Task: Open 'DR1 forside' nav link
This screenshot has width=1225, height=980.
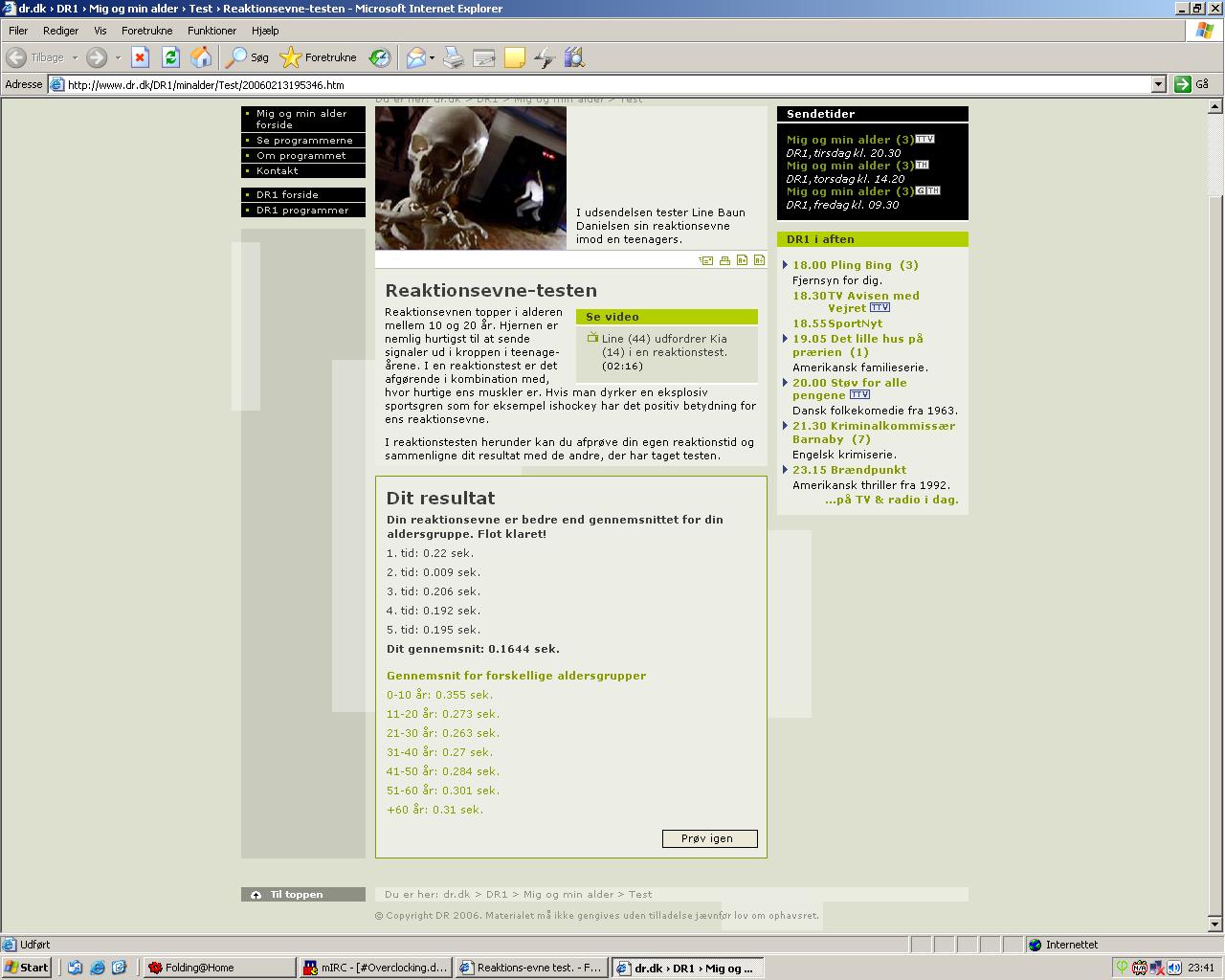Action: pos(303,194)
